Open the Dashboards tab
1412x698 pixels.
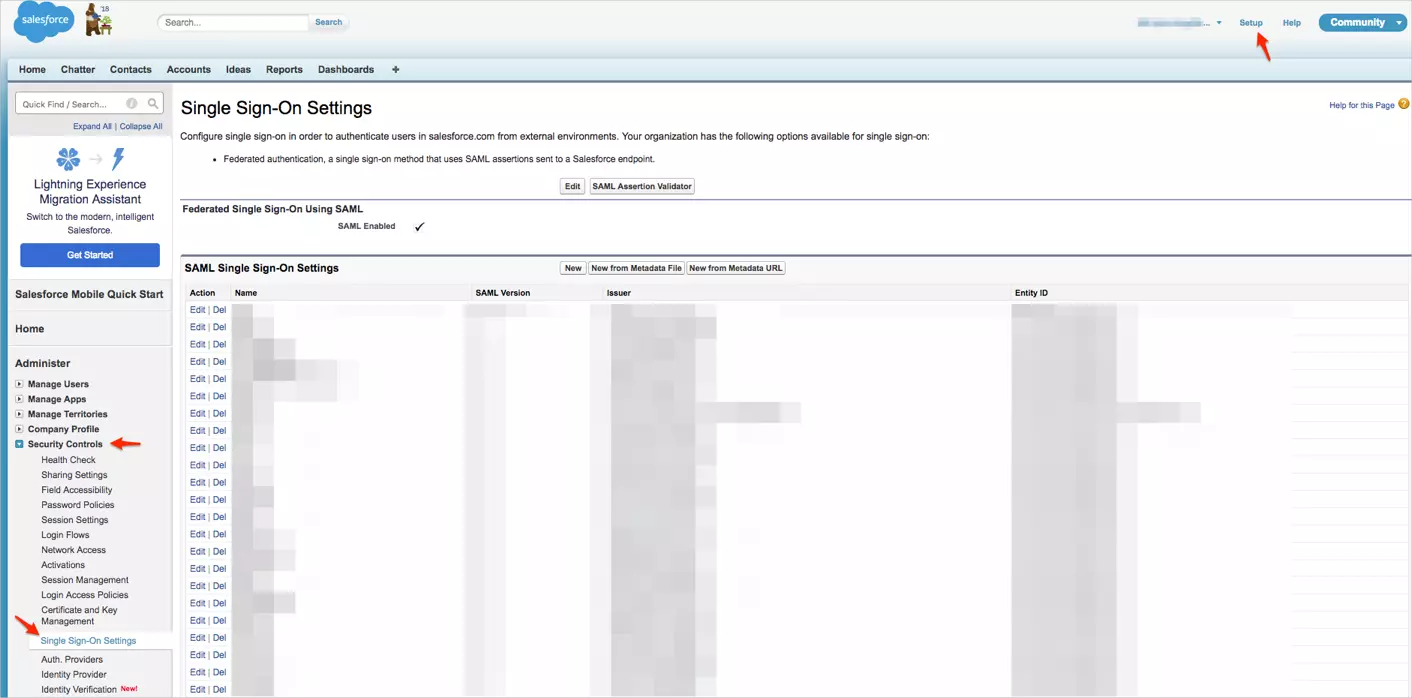pos(345,69)
